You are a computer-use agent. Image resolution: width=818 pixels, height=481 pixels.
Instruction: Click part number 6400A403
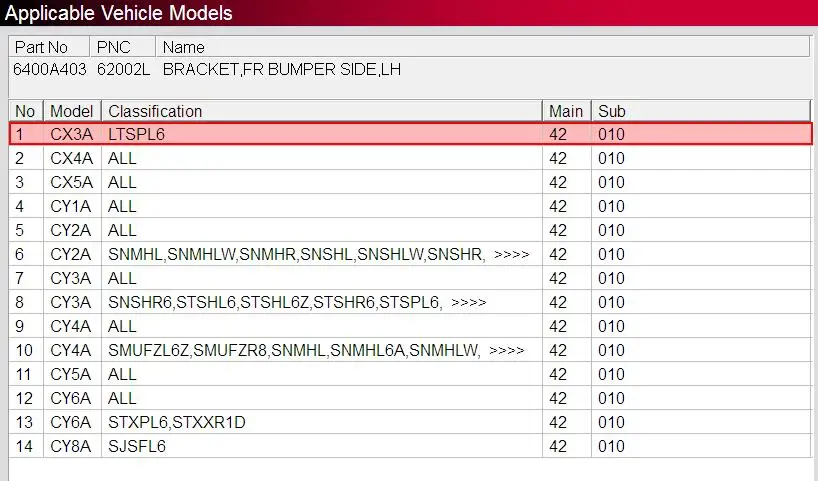[50, 69]
